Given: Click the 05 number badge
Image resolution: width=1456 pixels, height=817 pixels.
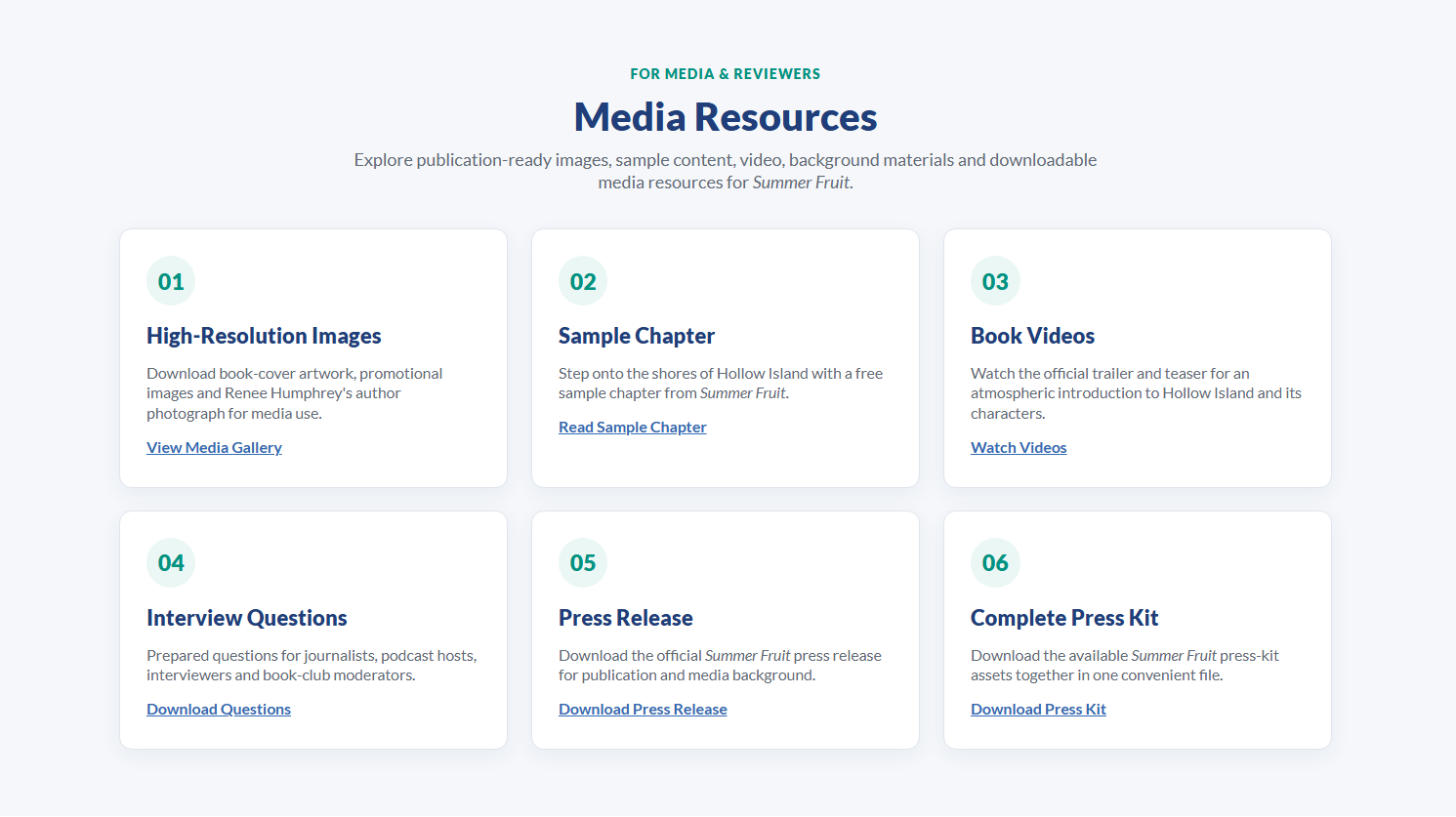Looking at the screenshot, I should [x=583, y=562].
